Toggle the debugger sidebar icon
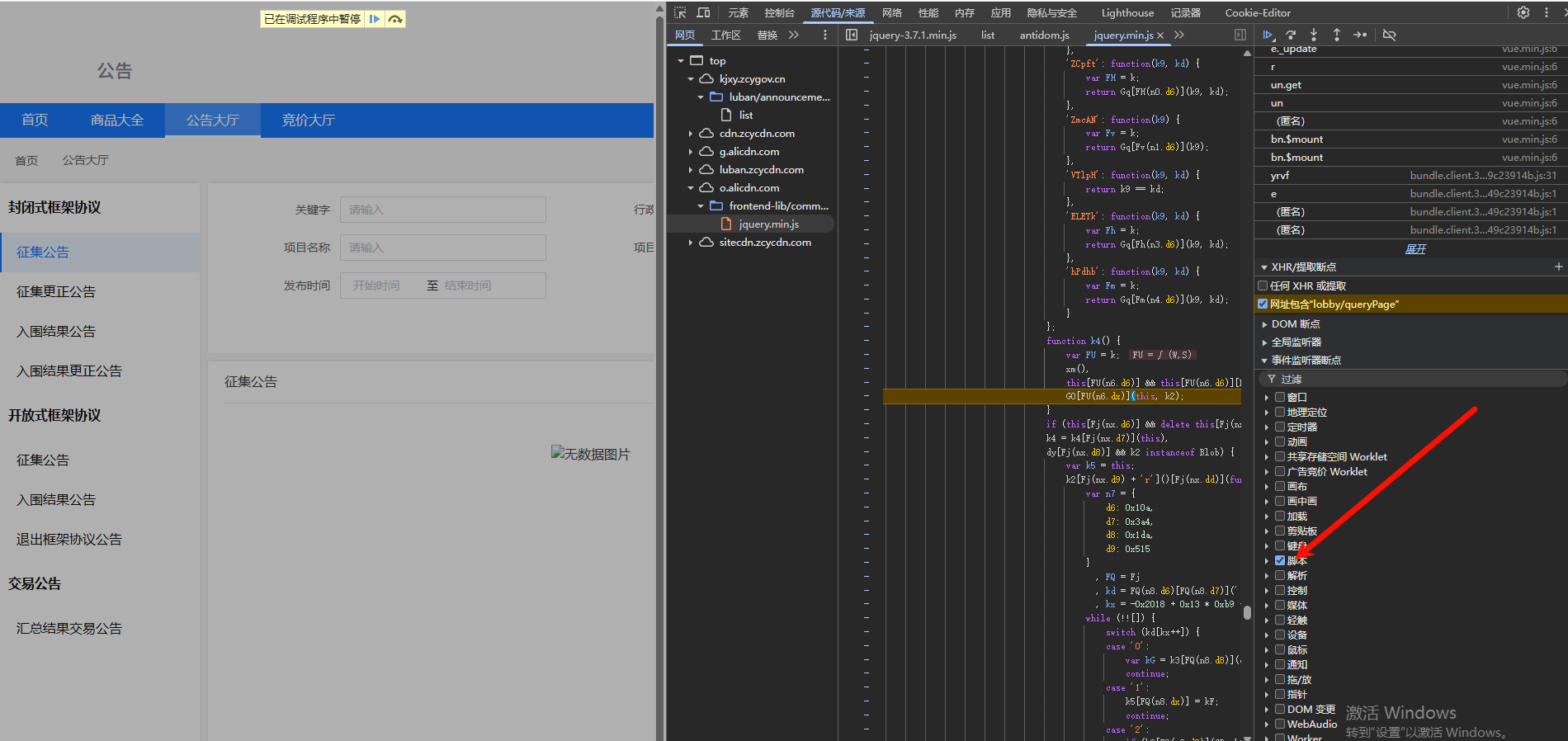 point(1240,35)
